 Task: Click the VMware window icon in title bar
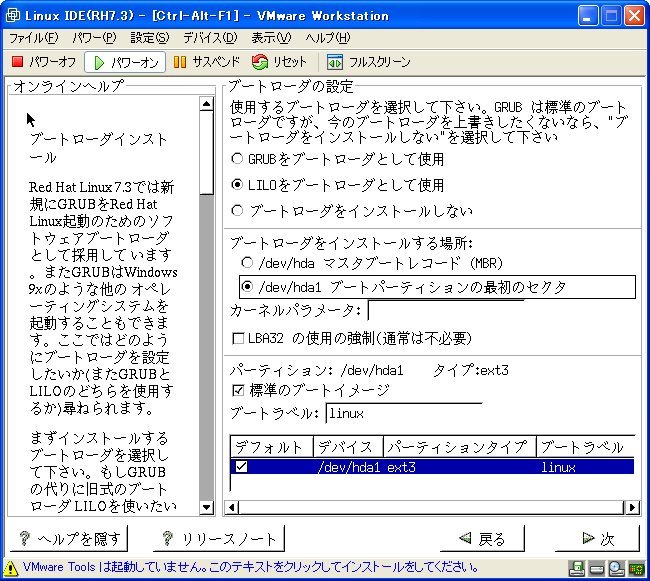coord(13,15)
